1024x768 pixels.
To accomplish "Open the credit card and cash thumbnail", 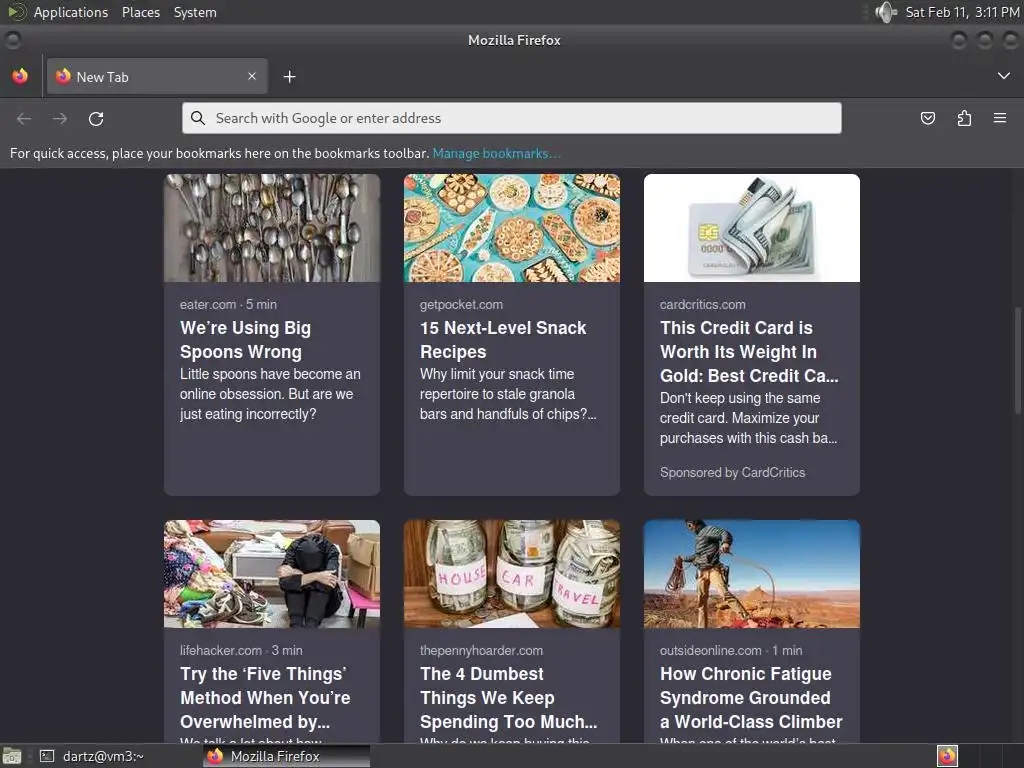I will [752, 228].
